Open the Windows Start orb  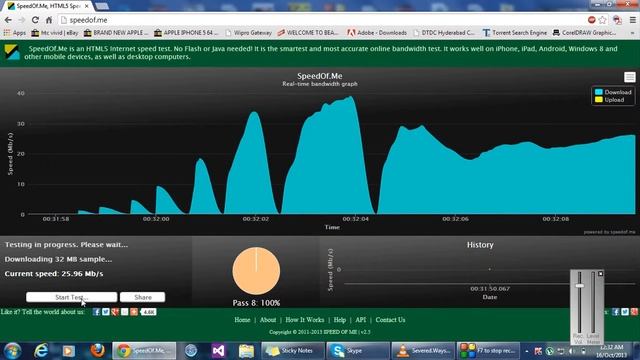12,351
